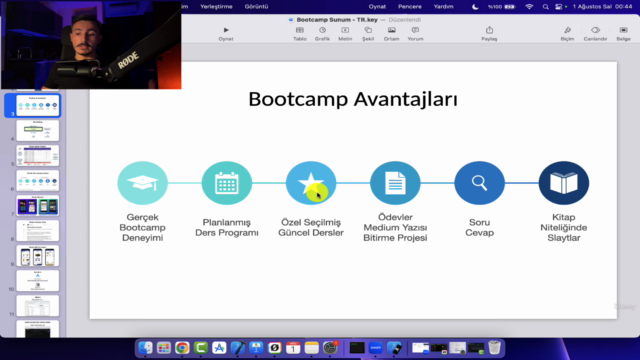Open Control Center in the menu bar
Viewport: 640px width, 360px height.
(559, 7)
